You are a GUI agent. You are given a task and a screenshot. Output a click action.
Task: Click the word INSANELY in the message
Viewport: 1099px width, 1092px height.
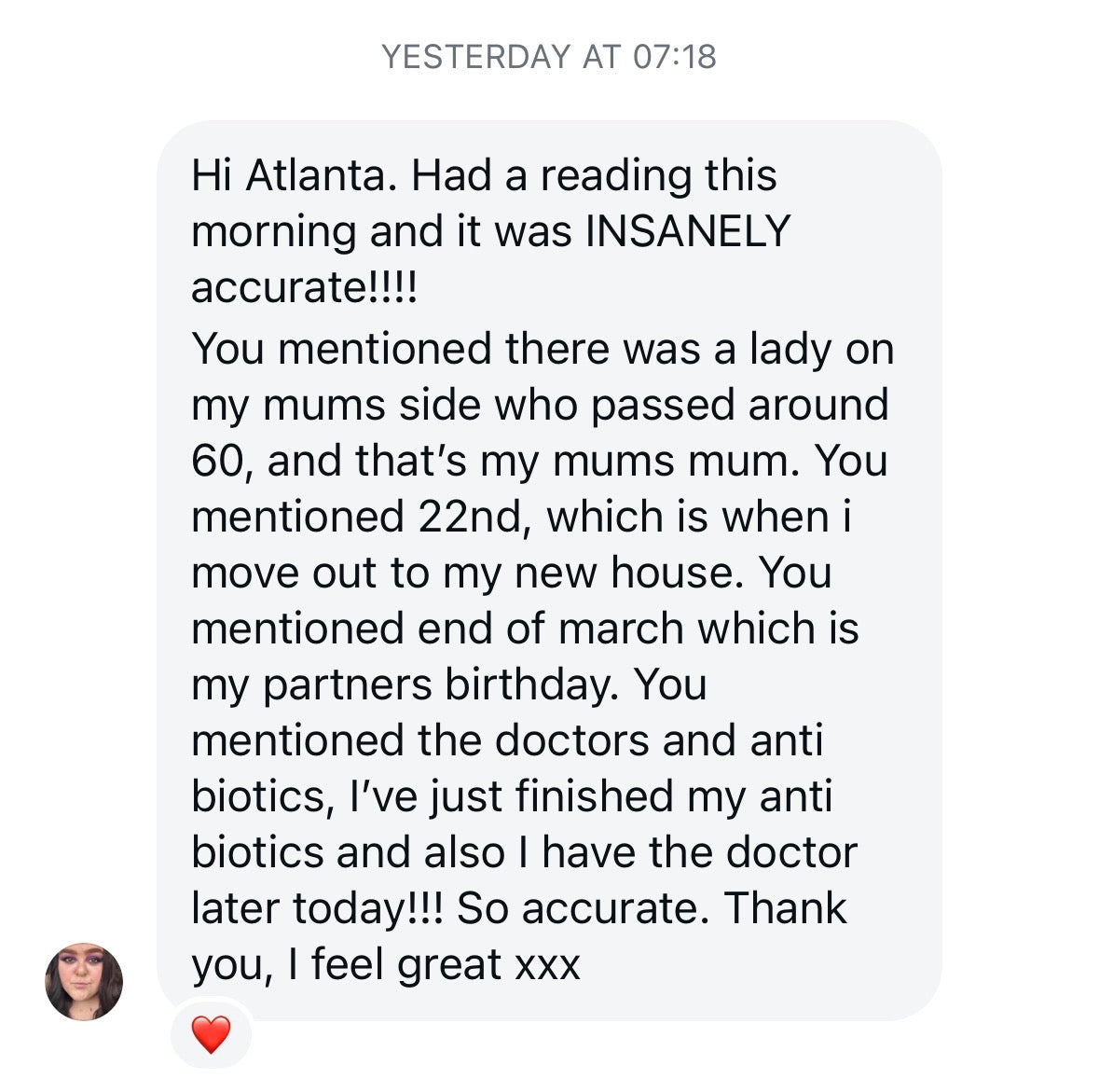coord(688,231)
